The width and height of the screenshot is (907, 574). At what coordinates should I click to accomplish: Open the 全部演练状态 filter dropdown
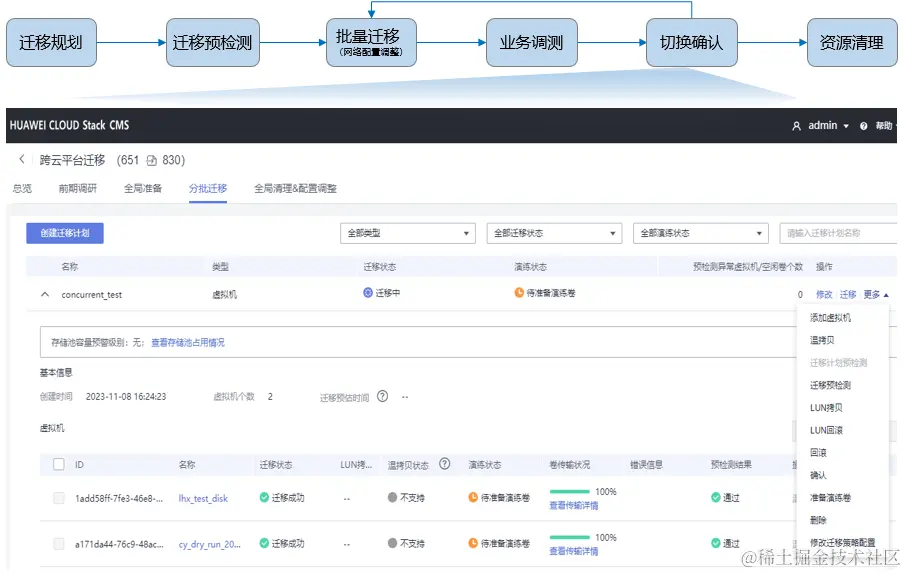[x=700, y=233]
